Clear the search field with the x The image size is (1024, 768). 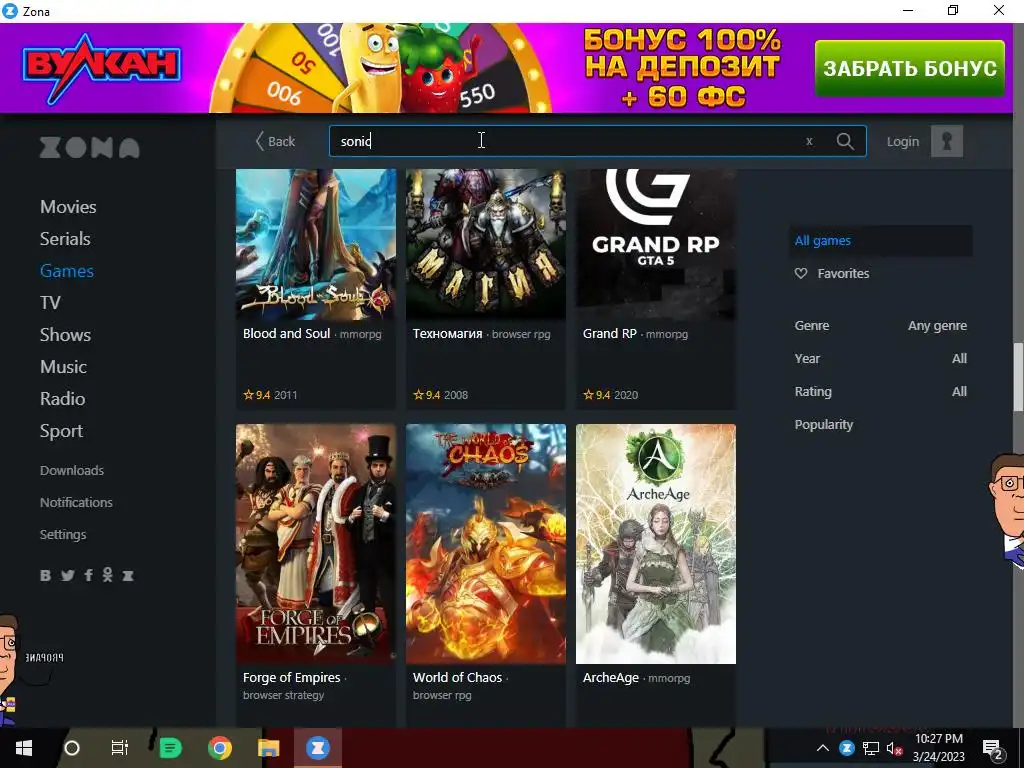tap(809, 141)
